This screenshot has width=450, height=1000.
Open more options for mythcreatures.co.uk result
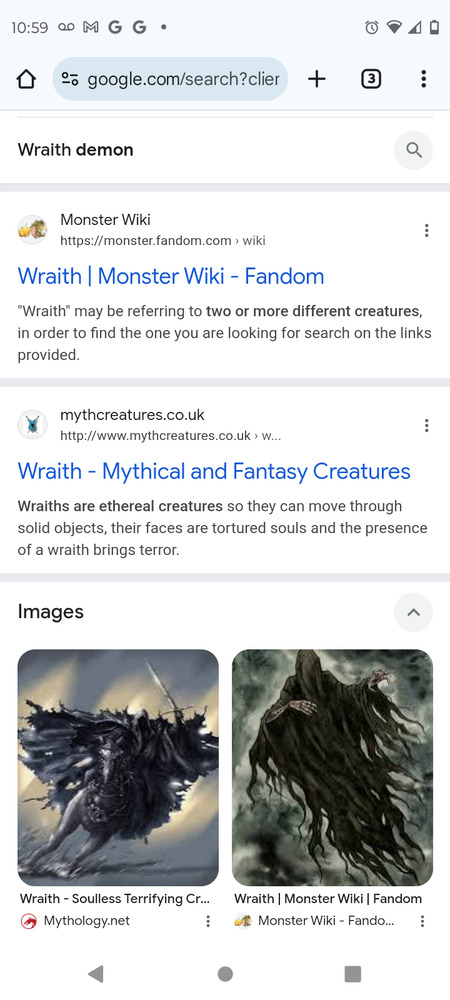point(426,425)
